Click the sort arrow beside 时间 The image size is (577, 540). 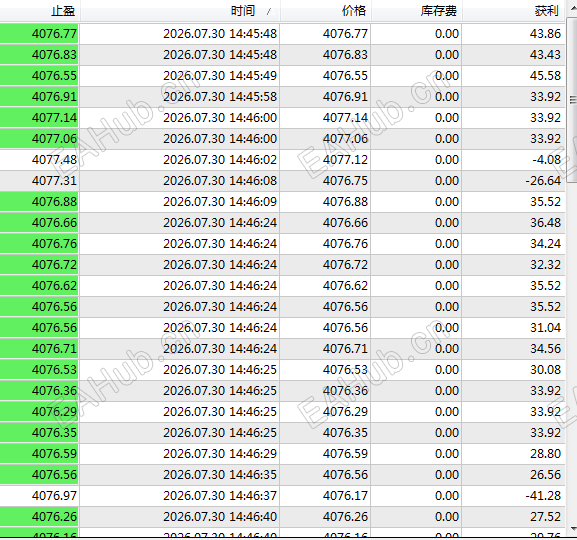[x=269, y=12]
